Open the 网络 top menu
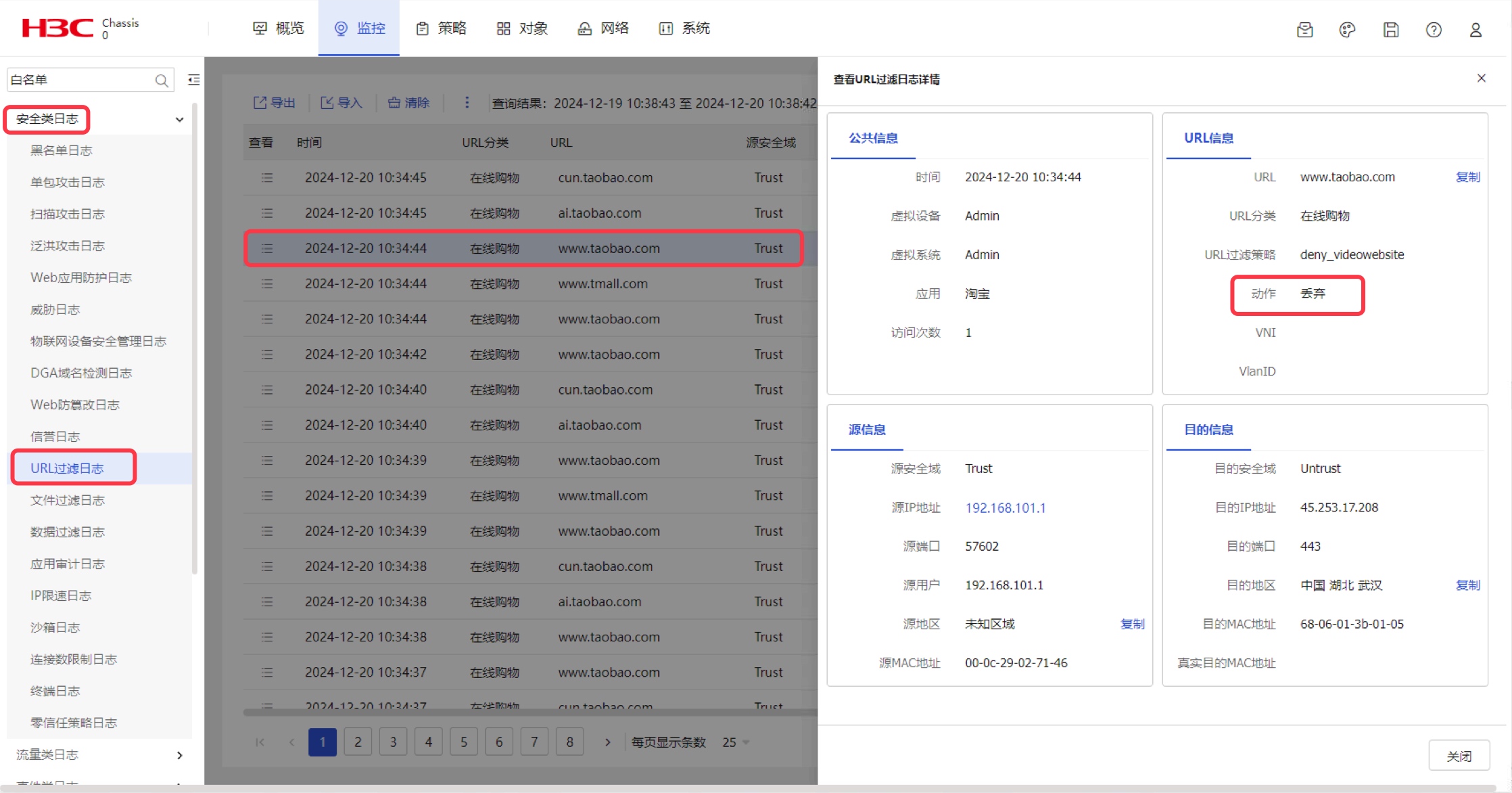Viewport: 1512px width, 793px height. click(603, 28)
